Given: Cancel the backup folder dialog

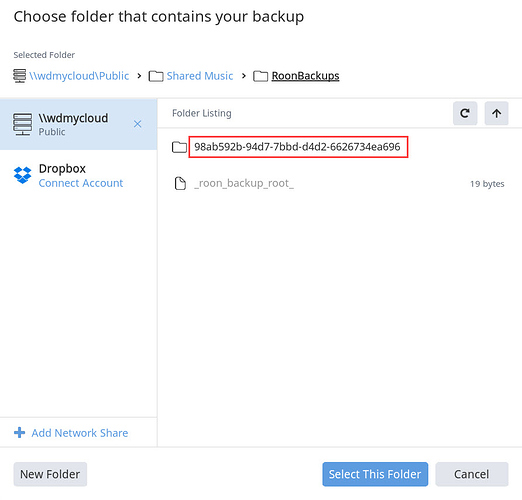Looking at the screenshot, I should point(472,474).
